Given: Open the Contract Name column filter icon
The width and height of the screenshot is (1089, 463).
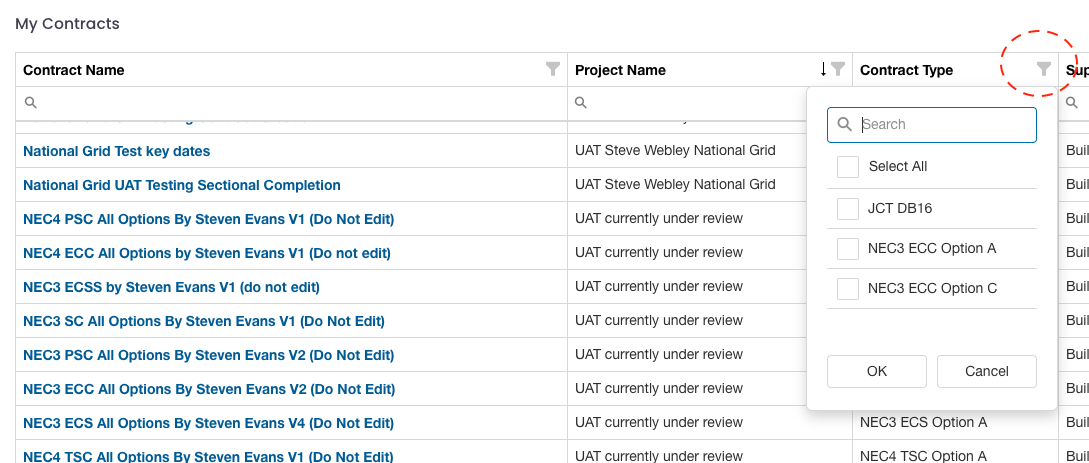Looking at the screenshot, I should click(x=553, y=69).
